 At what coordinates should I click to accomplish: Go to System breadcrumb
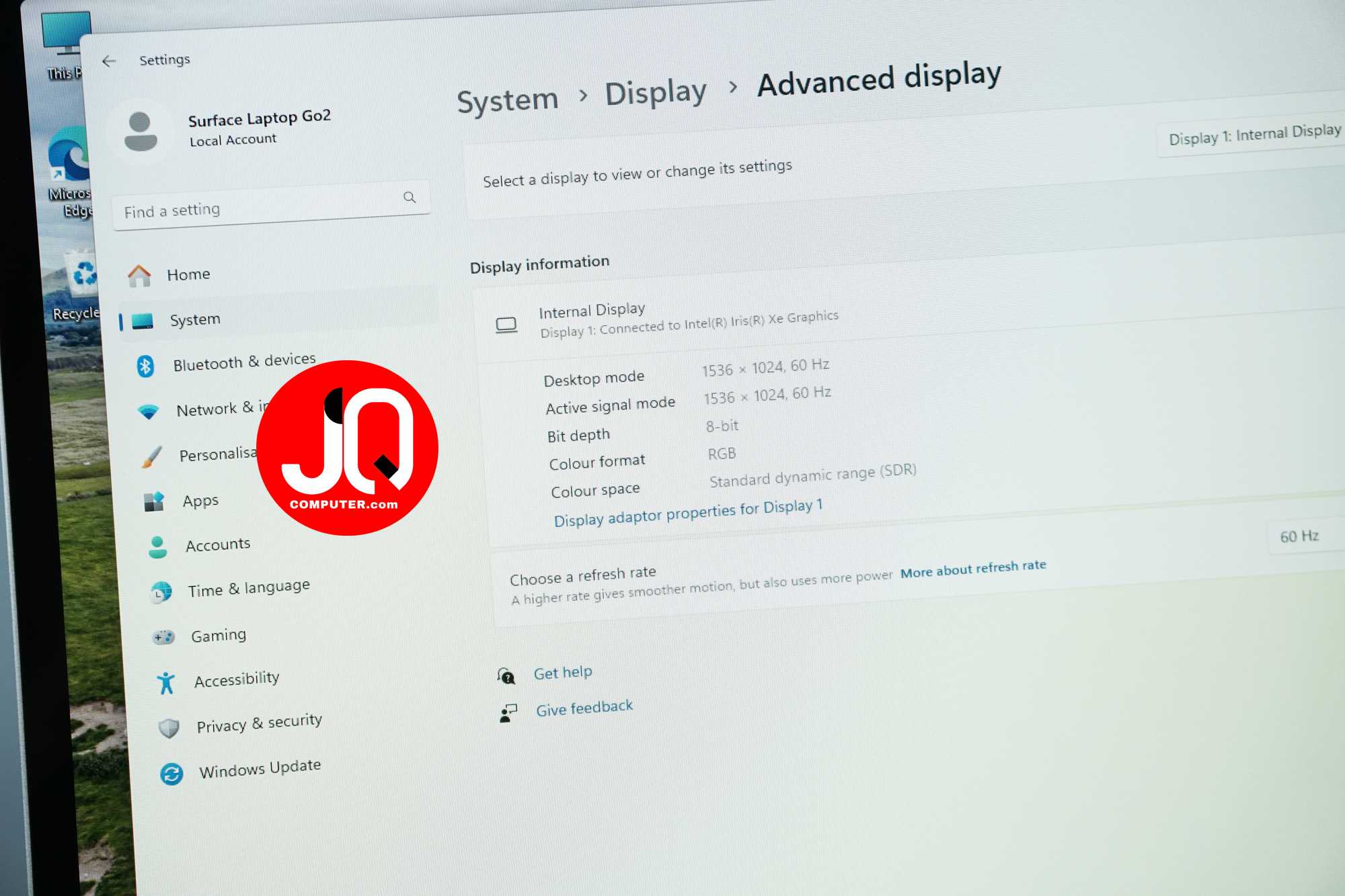click(x=508, y=101)
